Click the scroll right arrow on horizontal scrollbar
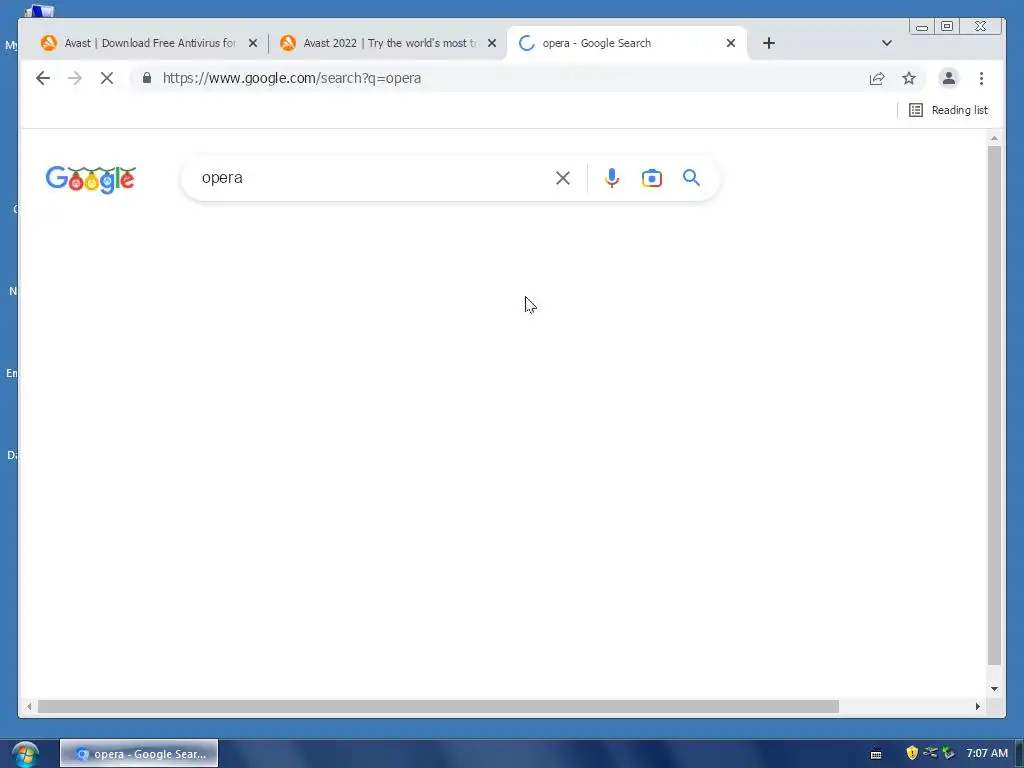The width and height of the screenshot is (1024, 768). tap(978, 707)
